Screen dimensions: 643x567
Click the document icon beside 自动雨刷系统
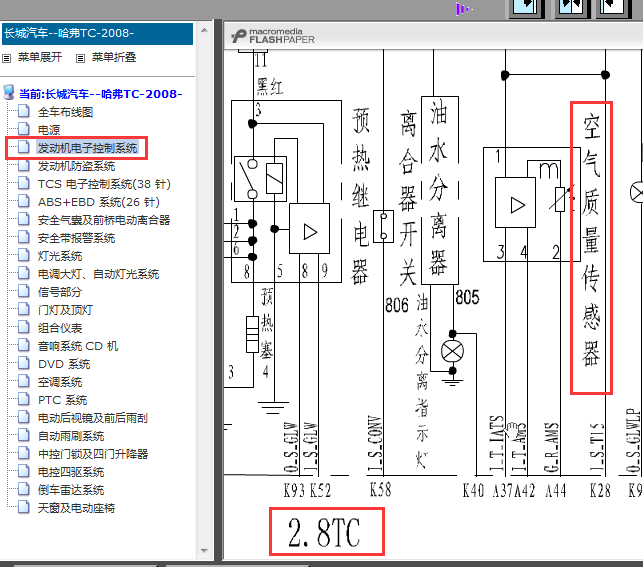[x=24, y=436]
